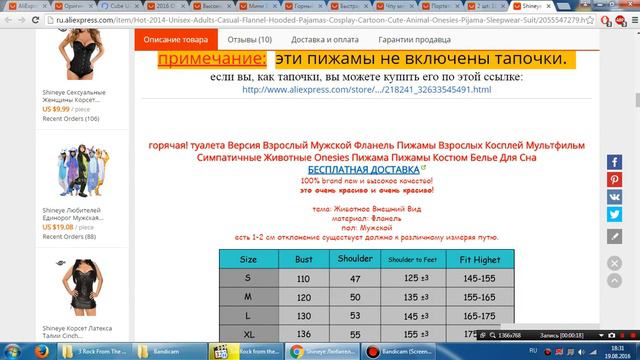Open the 'Гарантии продавца' tab
This screenshot has width=640, height=360.
(415, 40)
